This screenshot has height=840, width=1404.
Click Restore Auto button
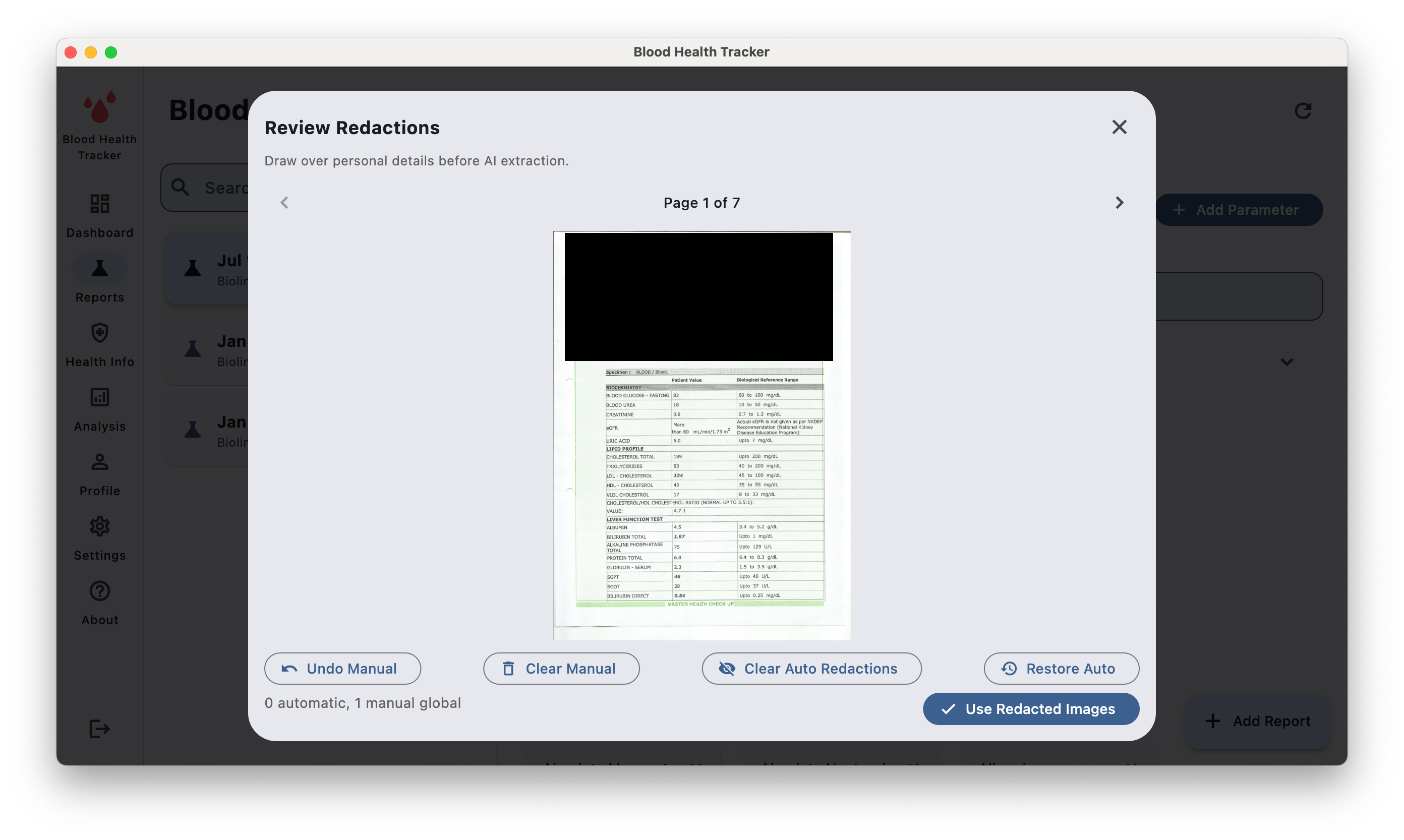point(1061,669)
